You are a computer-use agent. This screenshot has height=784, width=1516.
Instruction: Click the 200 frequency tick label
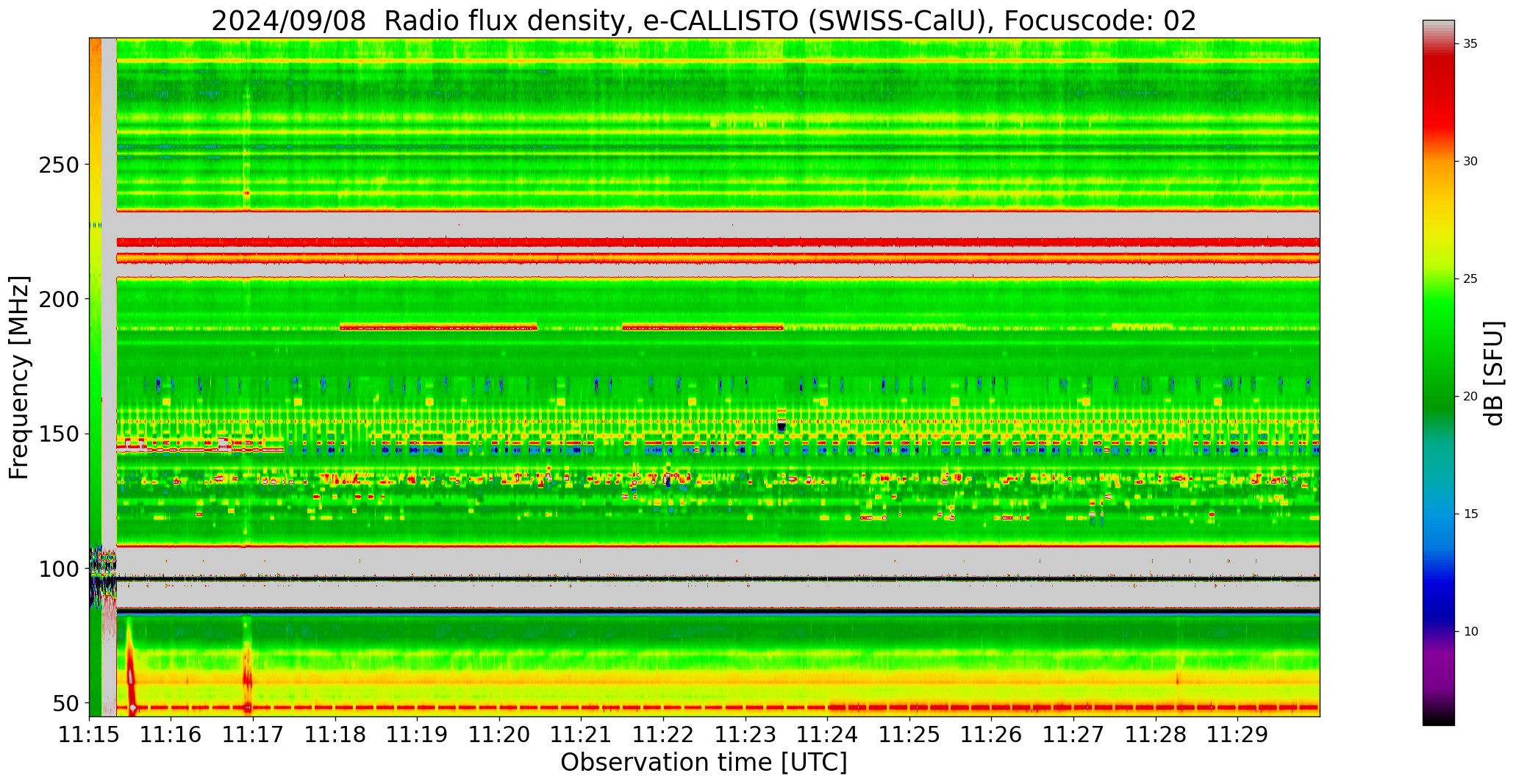pyautogui.click(x=58, y=299)
